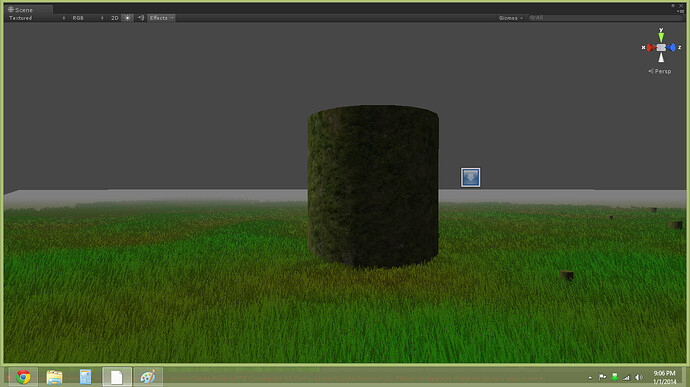Open the Textured draw mode dropdown
The height and width of the screenshot is (387, 690).
[37, 18]
